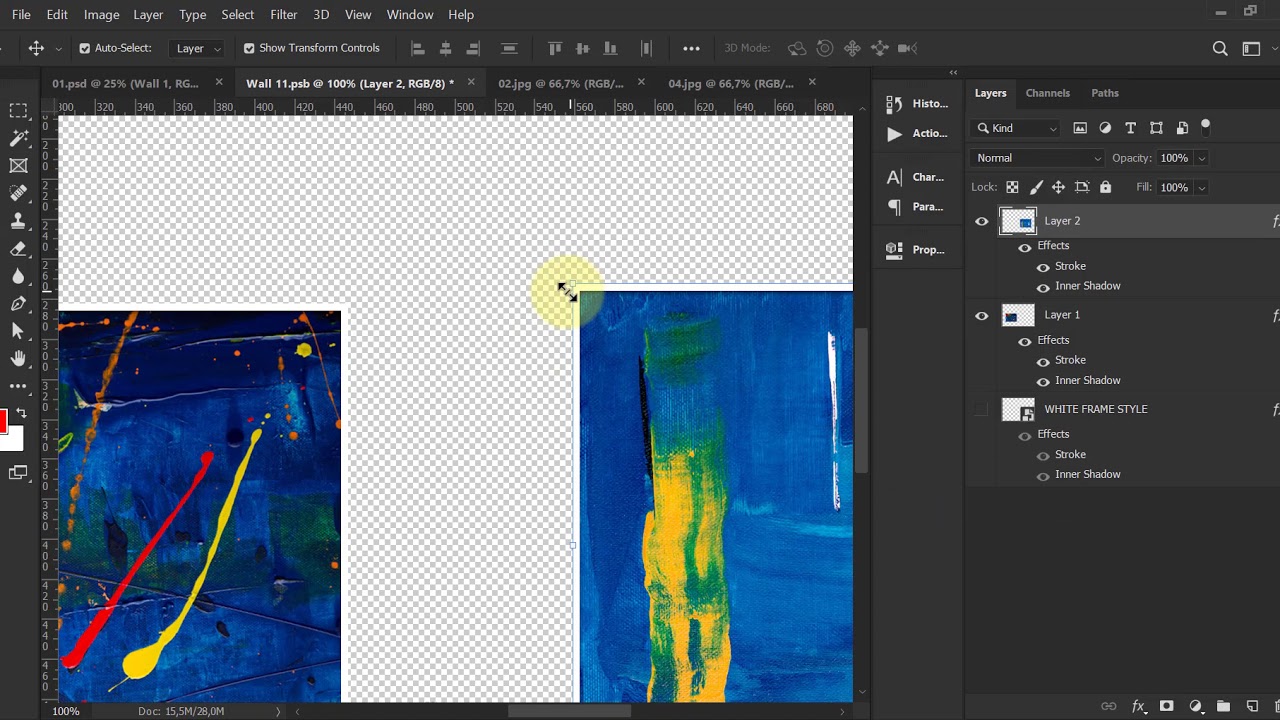Viewport: 1280px width, 720px height.
Task: Select the Frame tool
Action: 18,166
